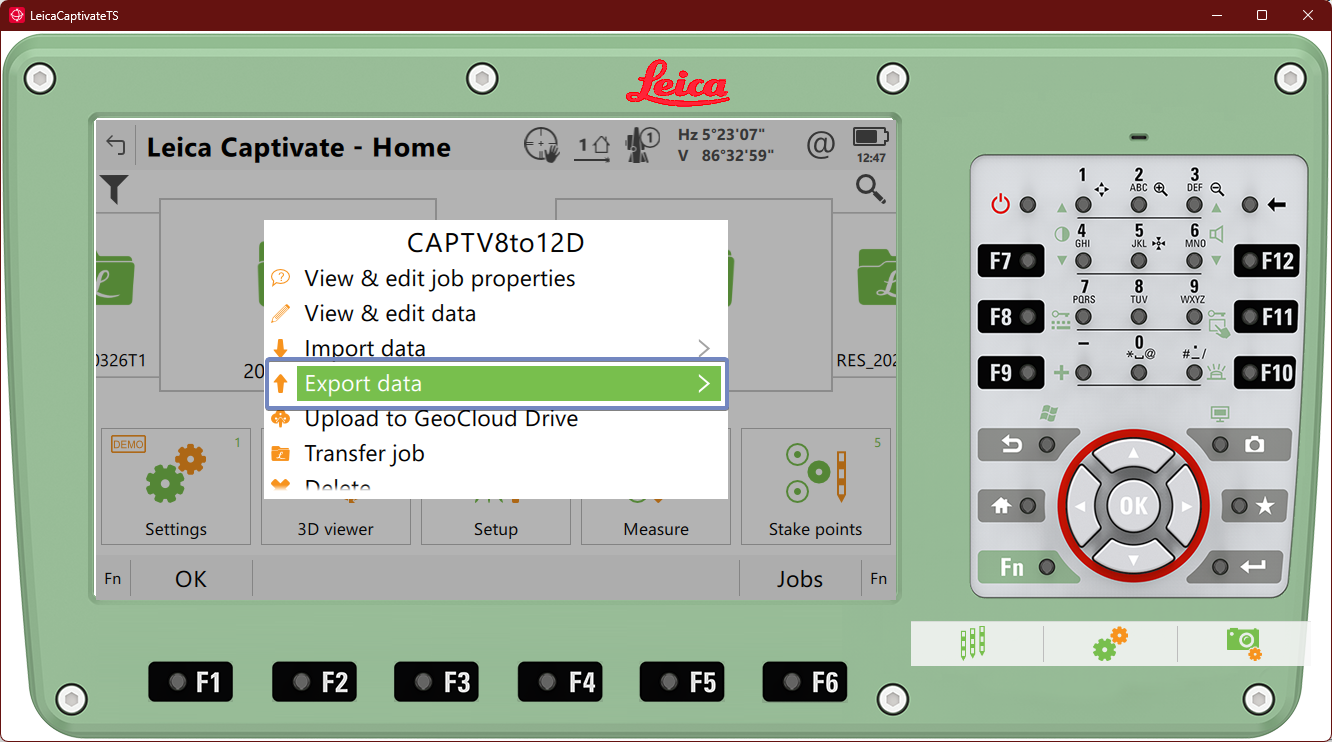Tap the Fn softkey left of OK softkey
This screenshot has height=742, width=1332.
pyautogui.click(x=113, y=579)
